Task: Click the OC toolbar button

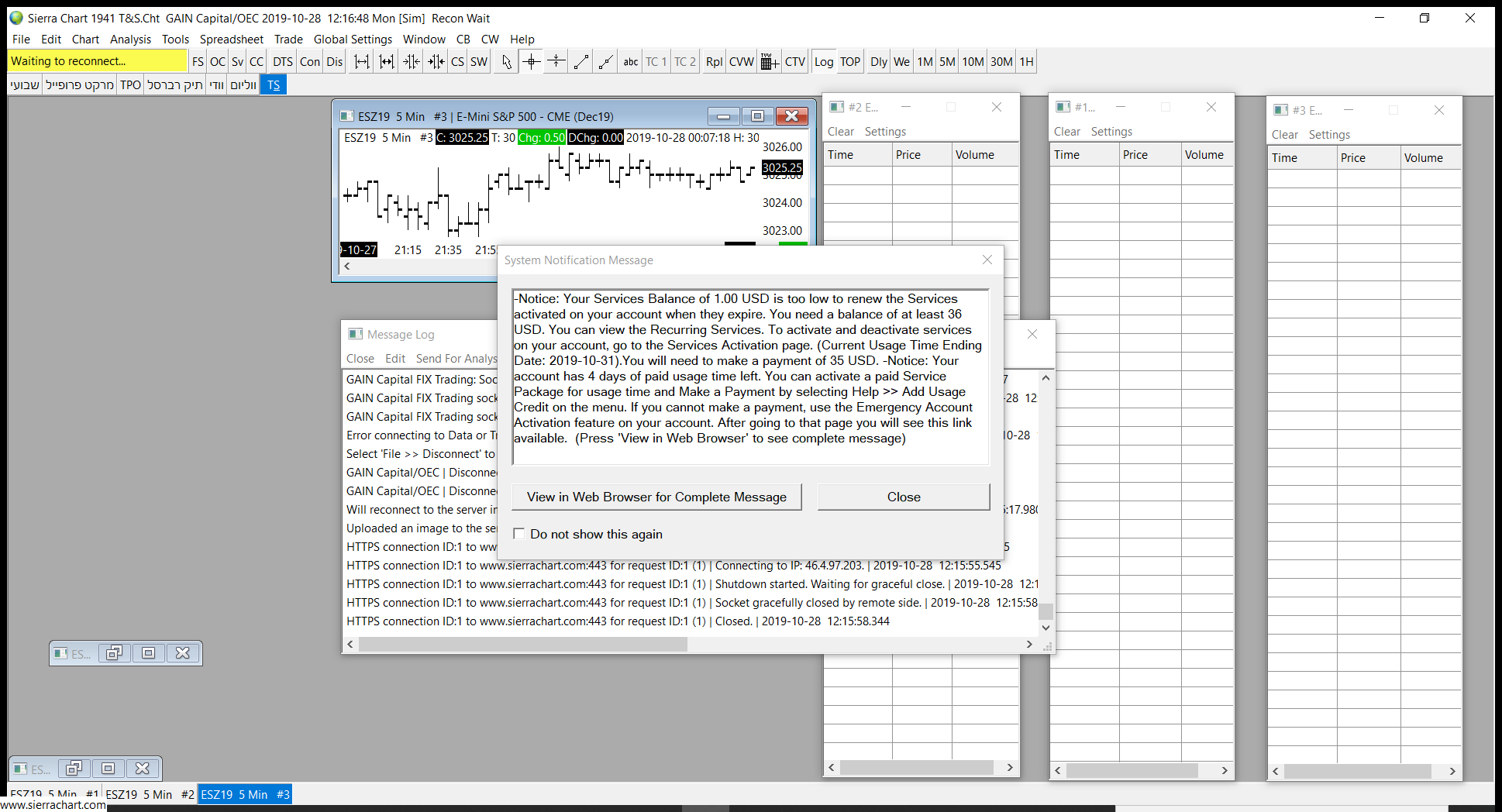Action: tap(218, 62)
